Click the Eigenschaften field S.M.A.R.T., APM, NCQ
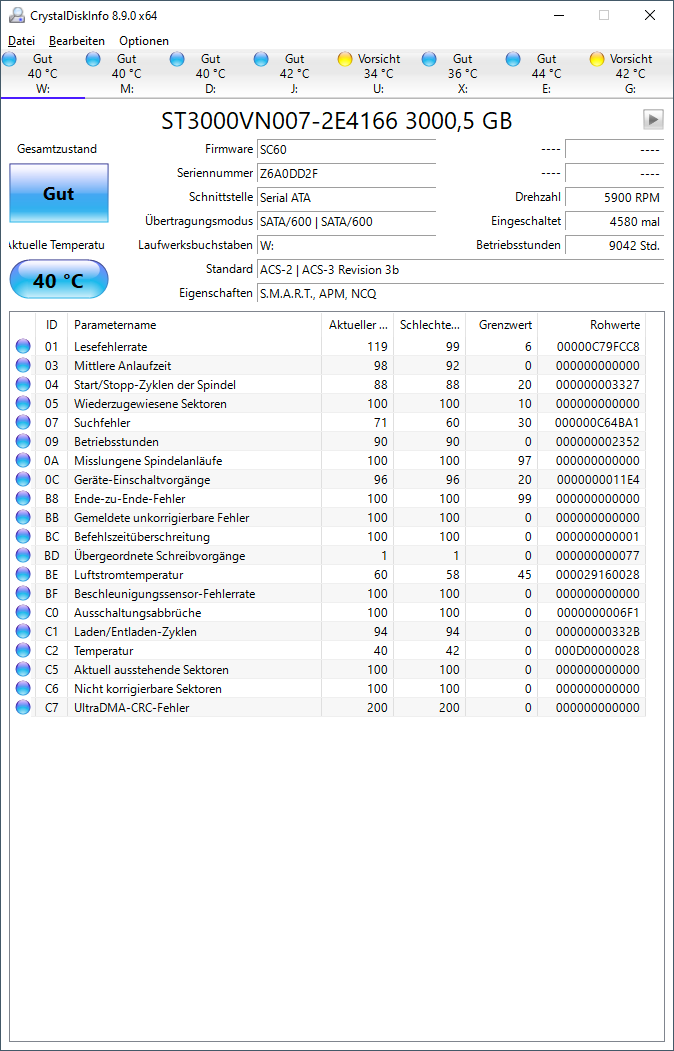The image size is (674, 1051). pos(460,294)
